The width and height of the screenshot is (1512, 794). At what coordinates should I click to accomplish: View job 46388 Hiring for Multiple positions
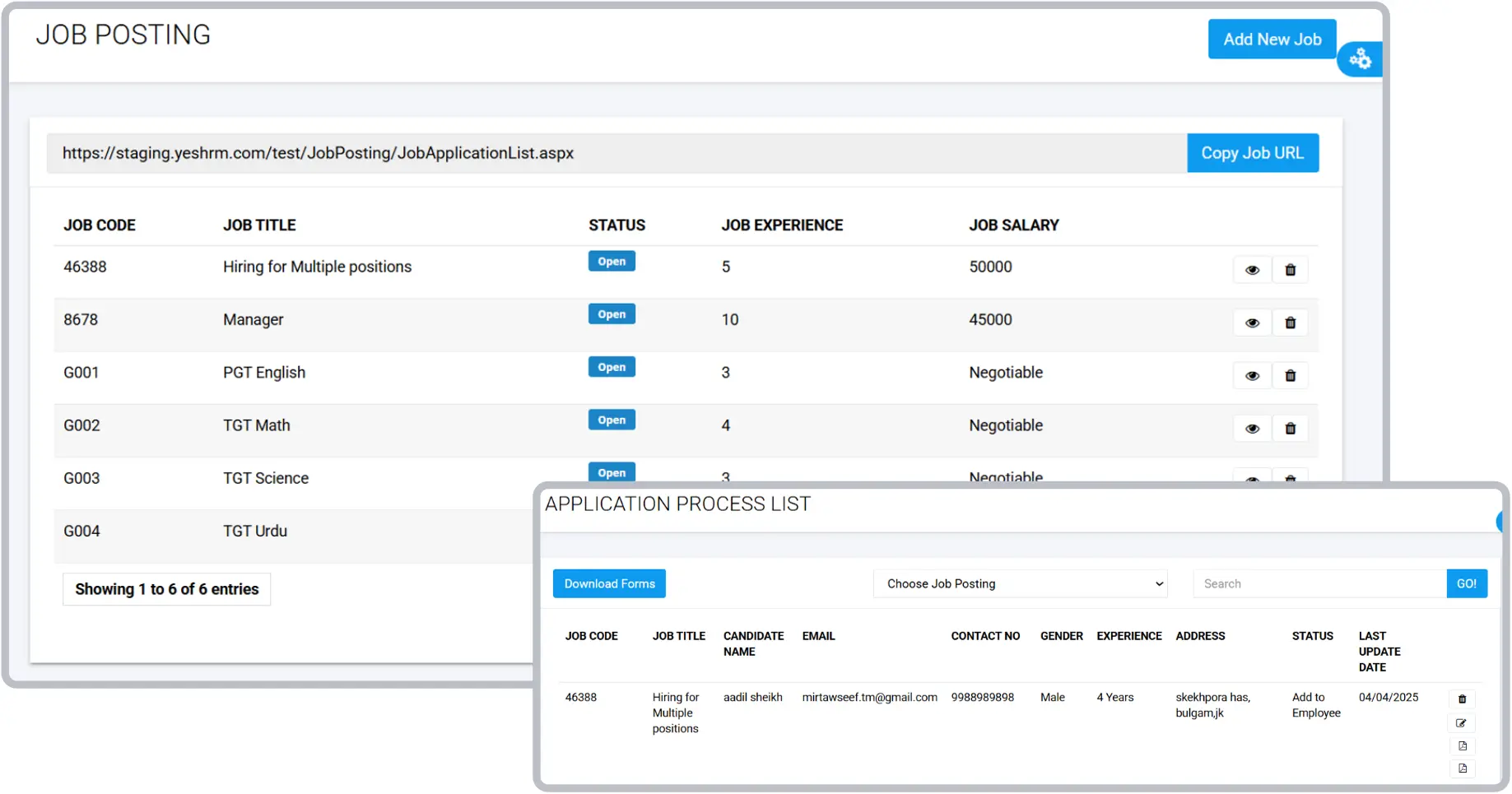[1252, 270]
